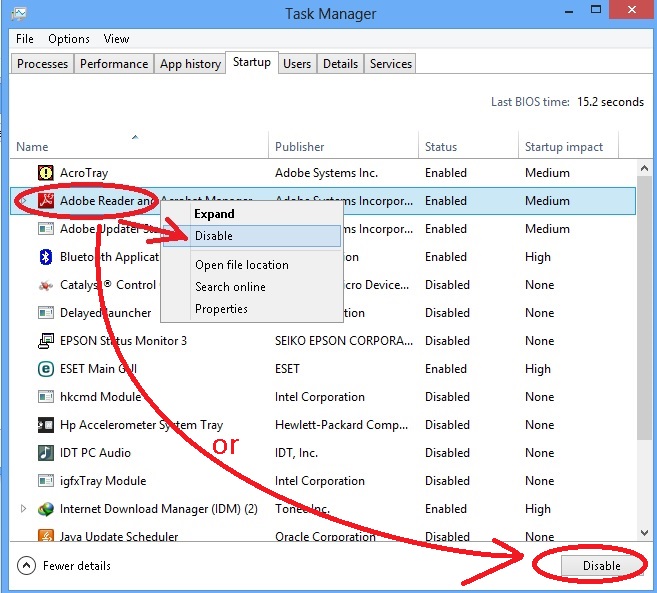Click the Disable button at bottom right

[602, 566]
